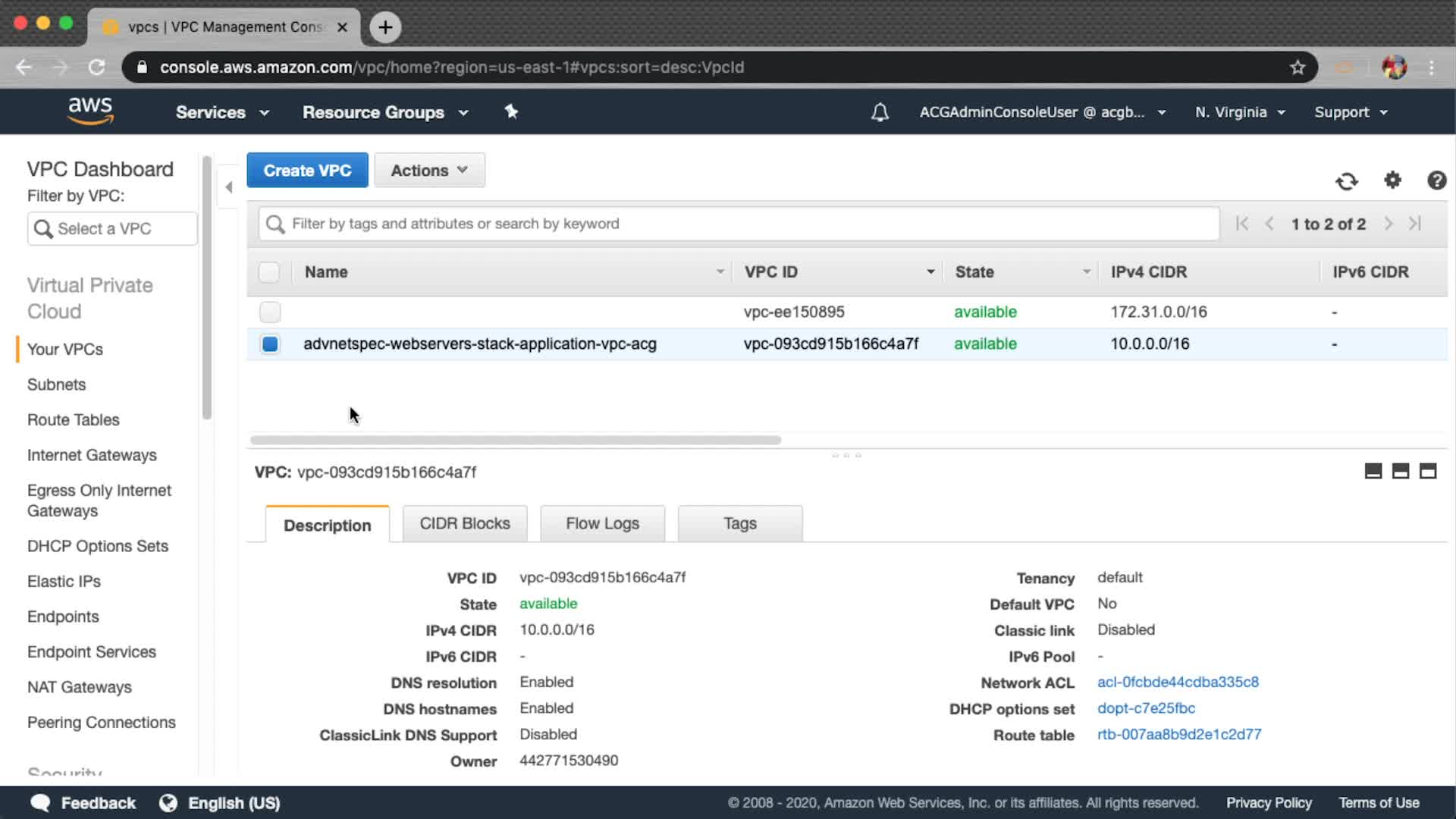Switch to the Flow Logs tab

click(602, 523)
